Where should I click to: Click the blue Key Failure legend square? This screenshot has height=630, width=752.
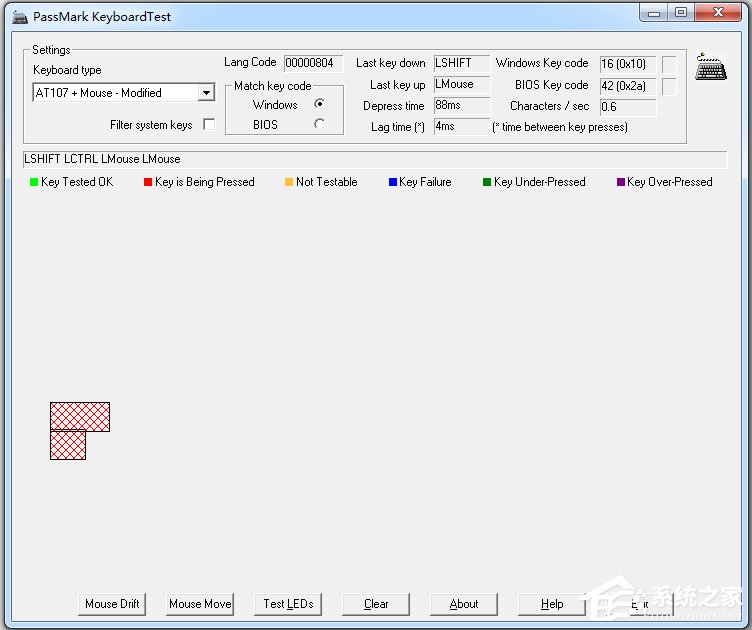click(x=393, y=182)
